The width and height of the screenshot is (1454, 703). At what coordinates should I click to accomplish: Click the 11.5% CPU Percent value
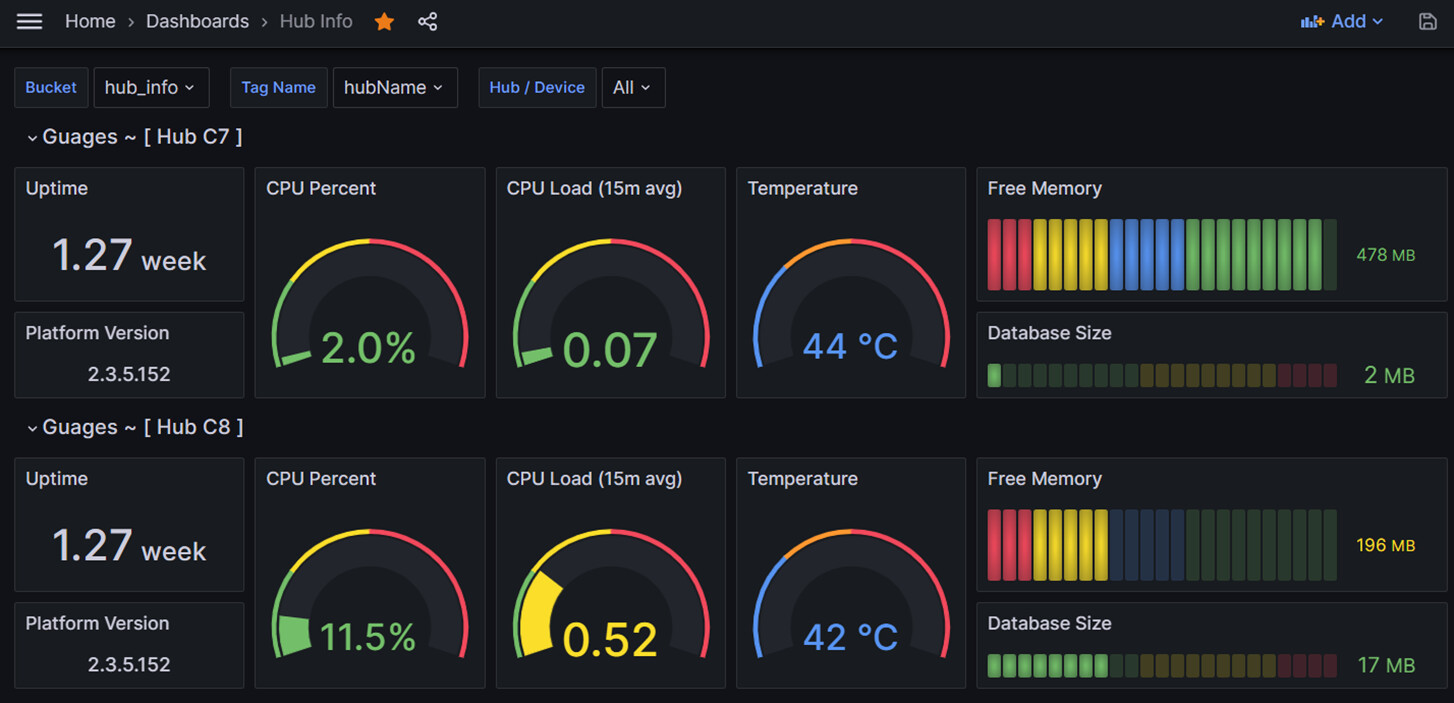(367, 637)
